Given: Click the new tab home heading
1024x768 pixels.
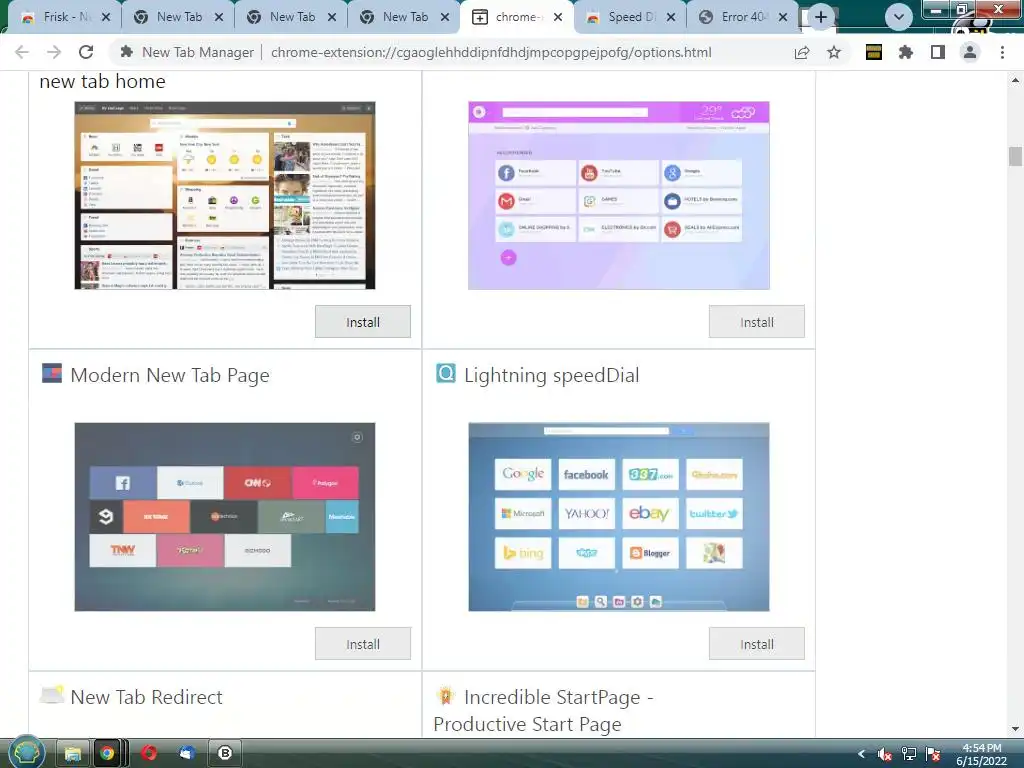Looking at the screenshot, I should [103, 82].
